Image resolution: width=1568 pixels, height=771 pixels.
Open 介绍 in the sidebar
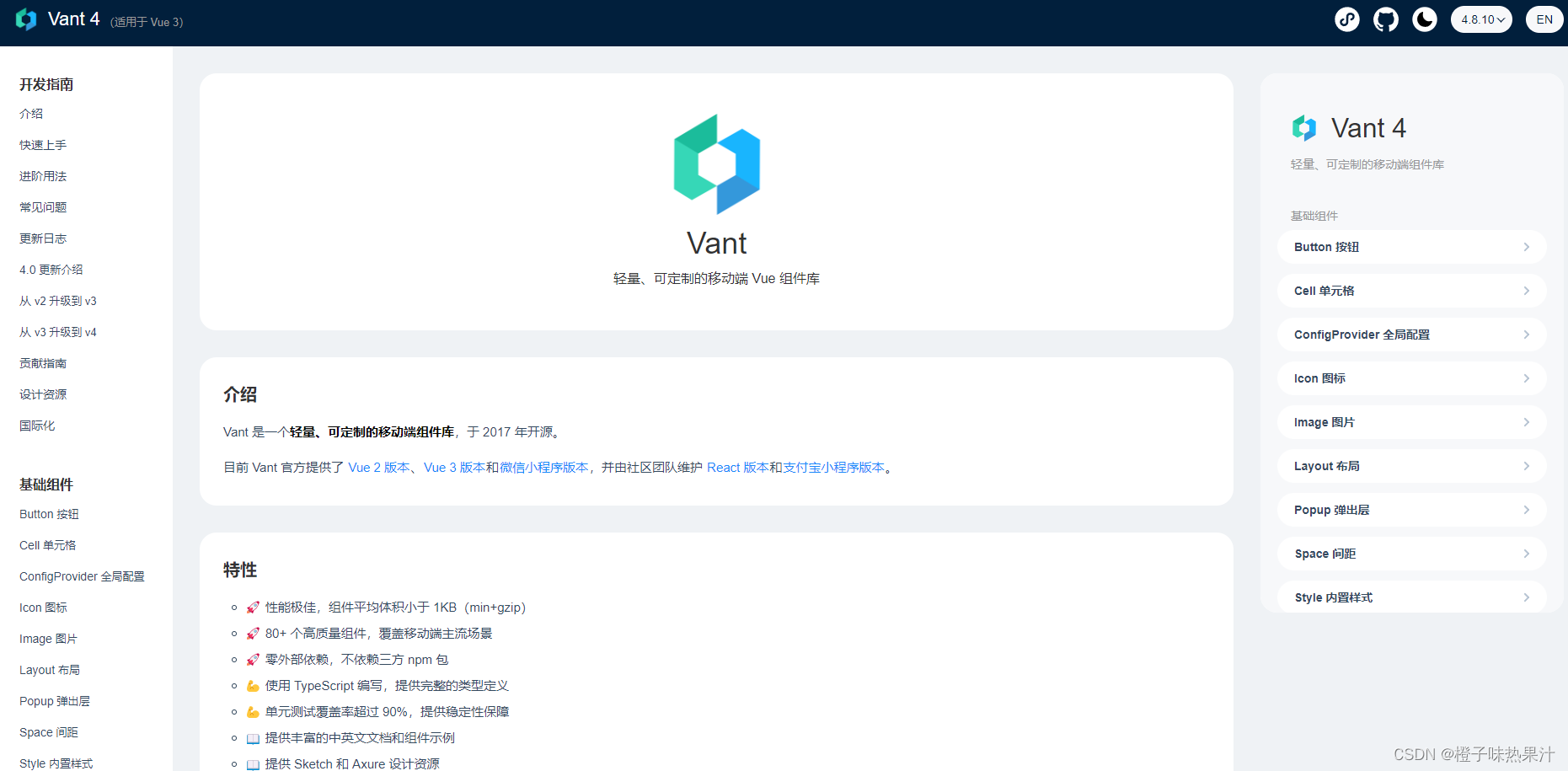(31, 114)
